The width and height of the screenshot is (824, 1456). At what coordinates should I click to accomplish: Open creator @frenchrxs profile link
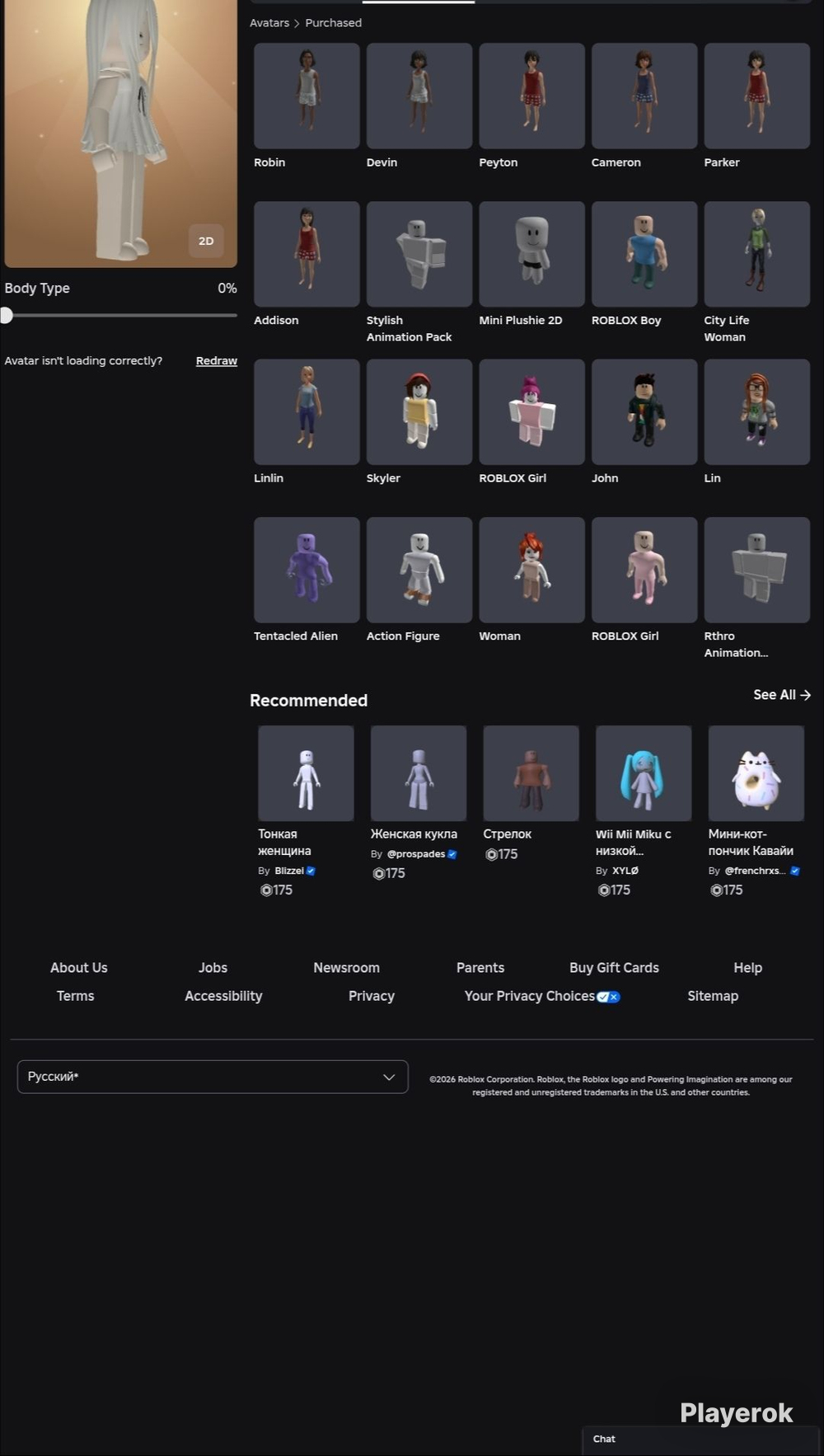click(x=755, y=871)
